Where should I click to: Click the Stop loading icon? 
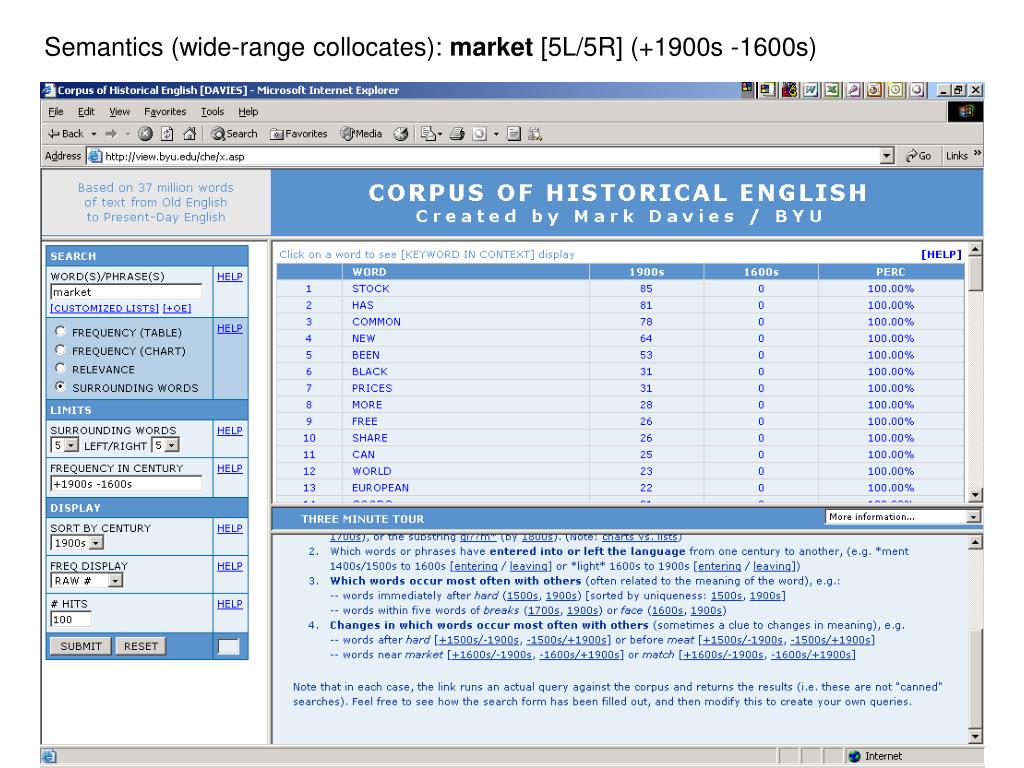tap(146, 134)
